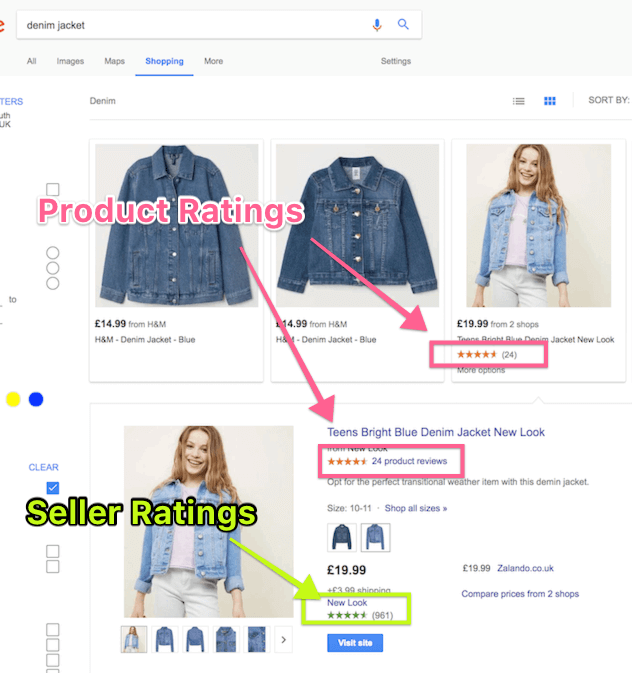
Task: Click More options under teens jacket card
Action: (481, 370)
